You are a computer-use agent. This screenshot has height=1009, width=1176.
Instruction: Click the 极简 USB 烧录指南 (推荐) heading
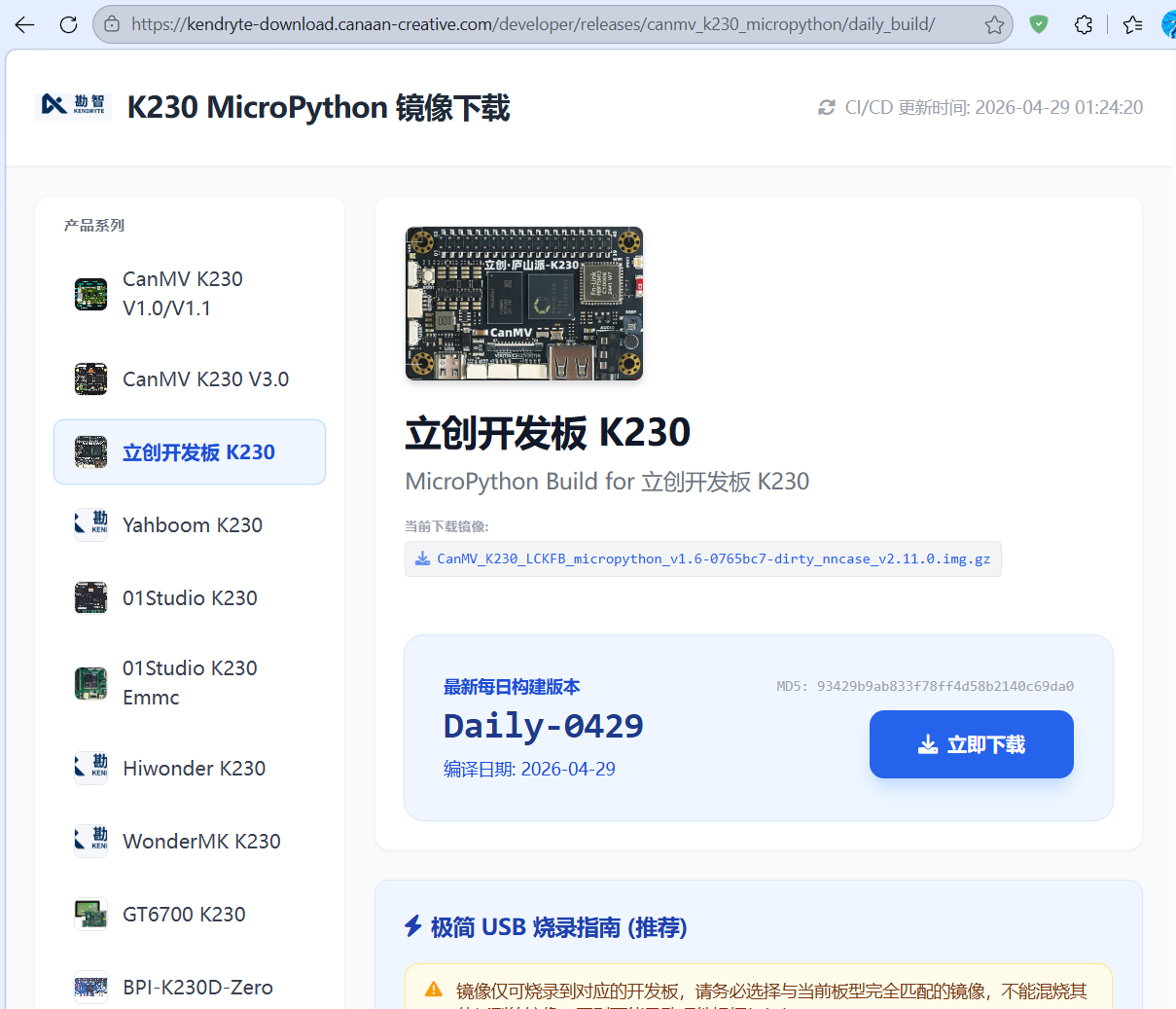tap(559, 927)
